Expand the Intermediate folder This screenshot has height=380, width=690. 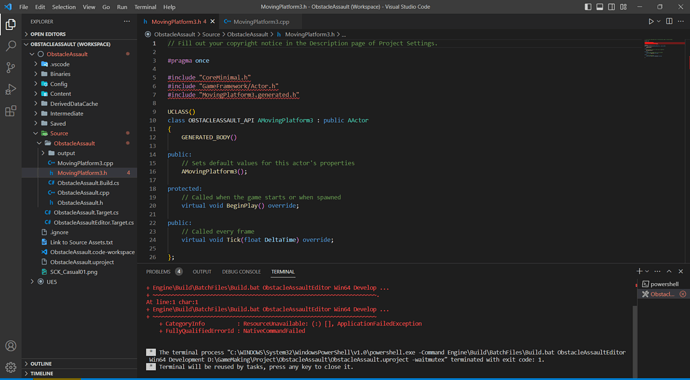[x=79, y=113]
